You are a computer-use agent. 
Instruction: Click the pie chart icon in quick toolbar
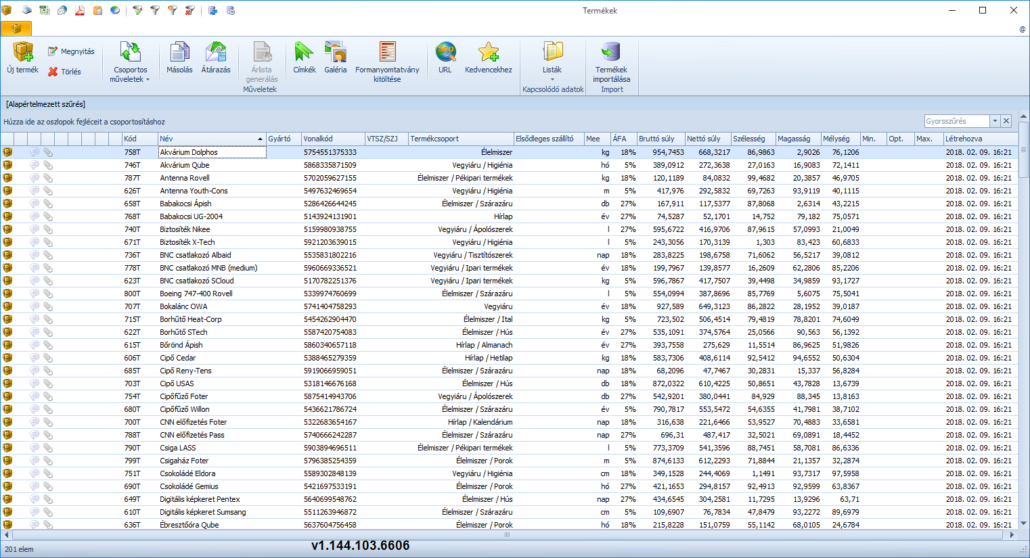(115, 11)
